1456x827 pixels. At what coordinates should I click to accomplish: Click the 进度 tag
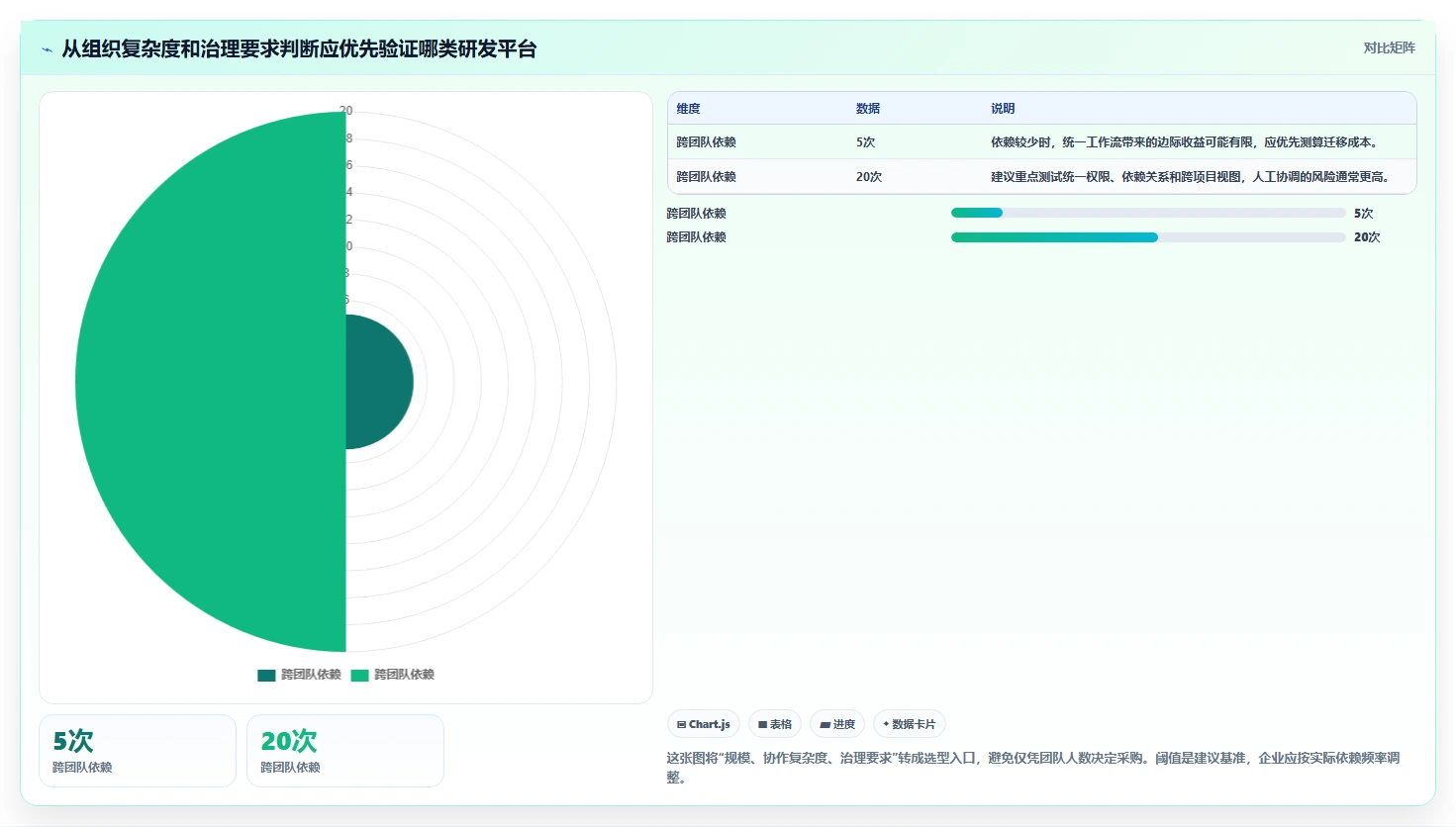point(837,724)
